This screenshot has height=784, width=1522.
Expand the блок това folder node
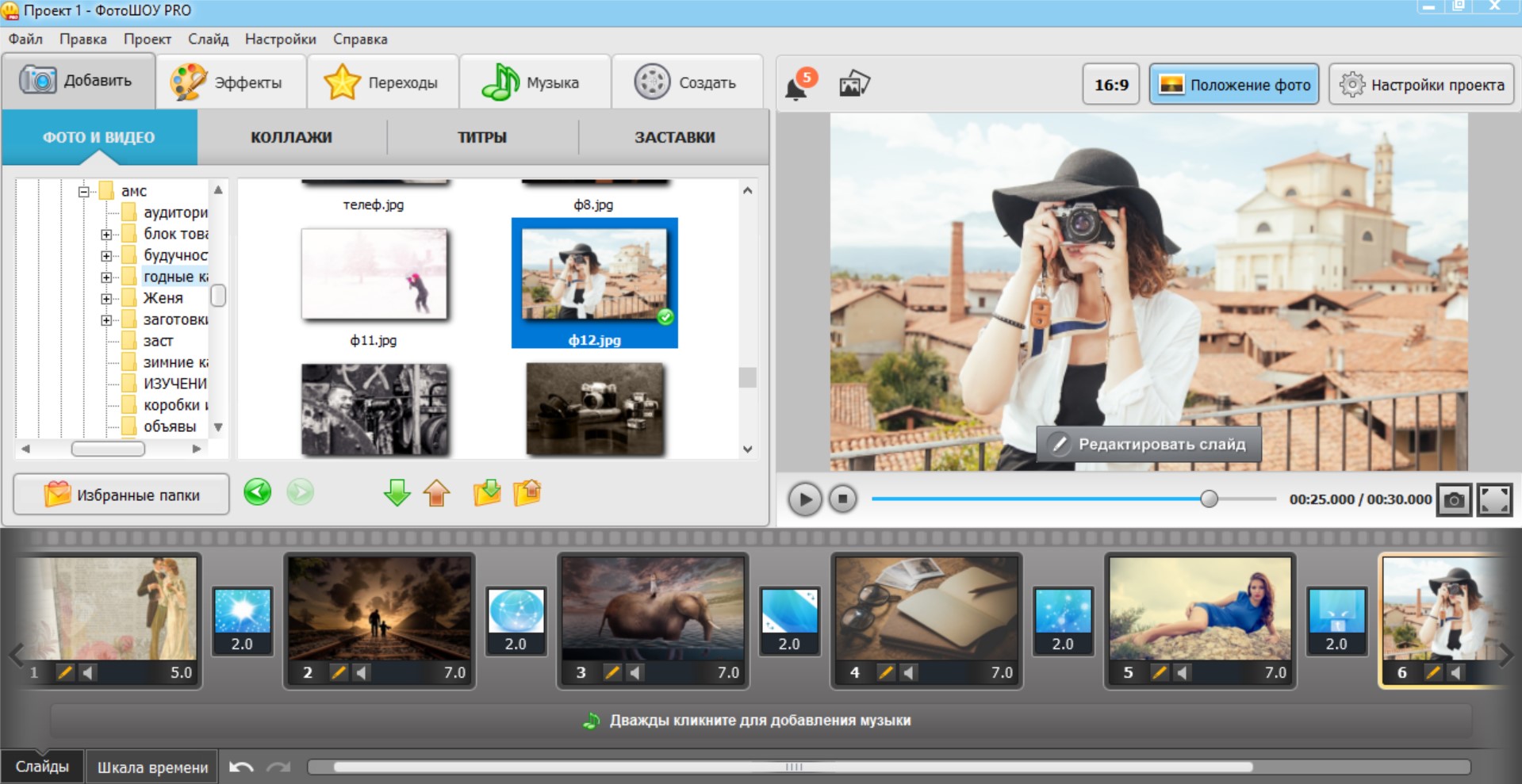click(106, 234)
